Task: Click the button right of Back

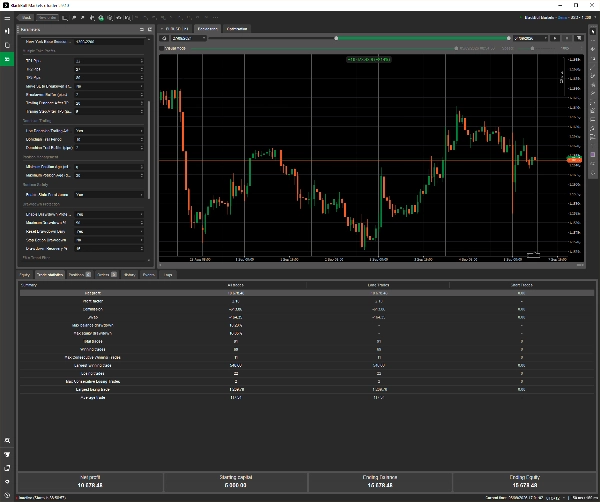Action: click(x=47, y=18)
